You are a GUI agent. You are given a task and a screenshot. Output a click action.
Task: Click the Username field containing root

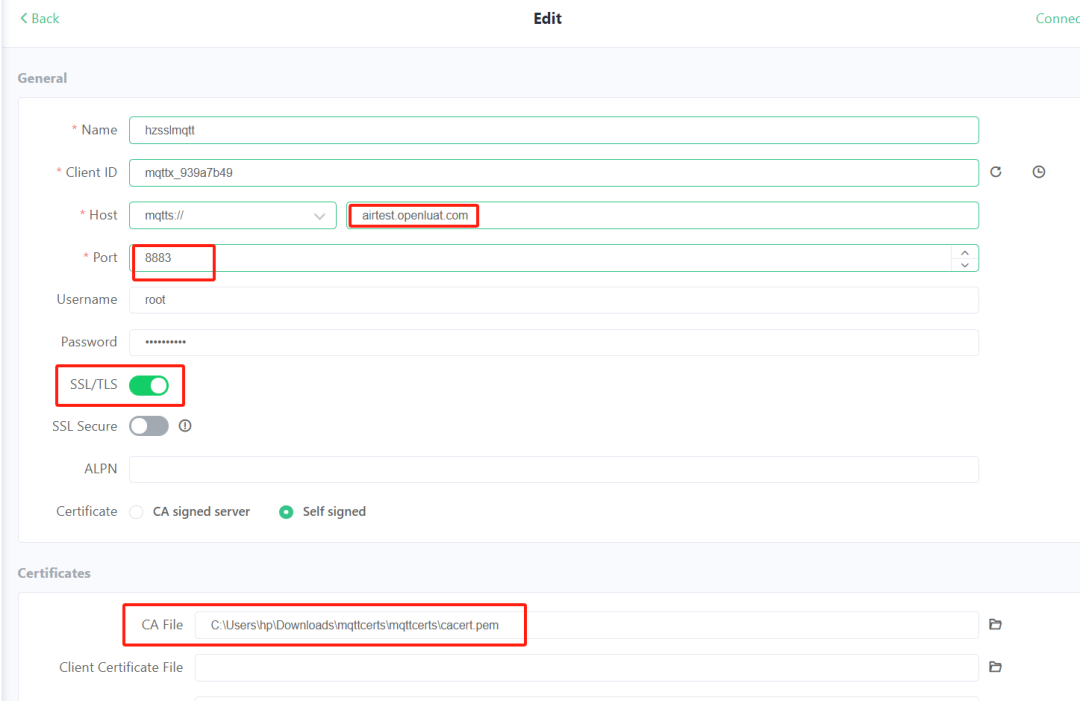point(554,300)
